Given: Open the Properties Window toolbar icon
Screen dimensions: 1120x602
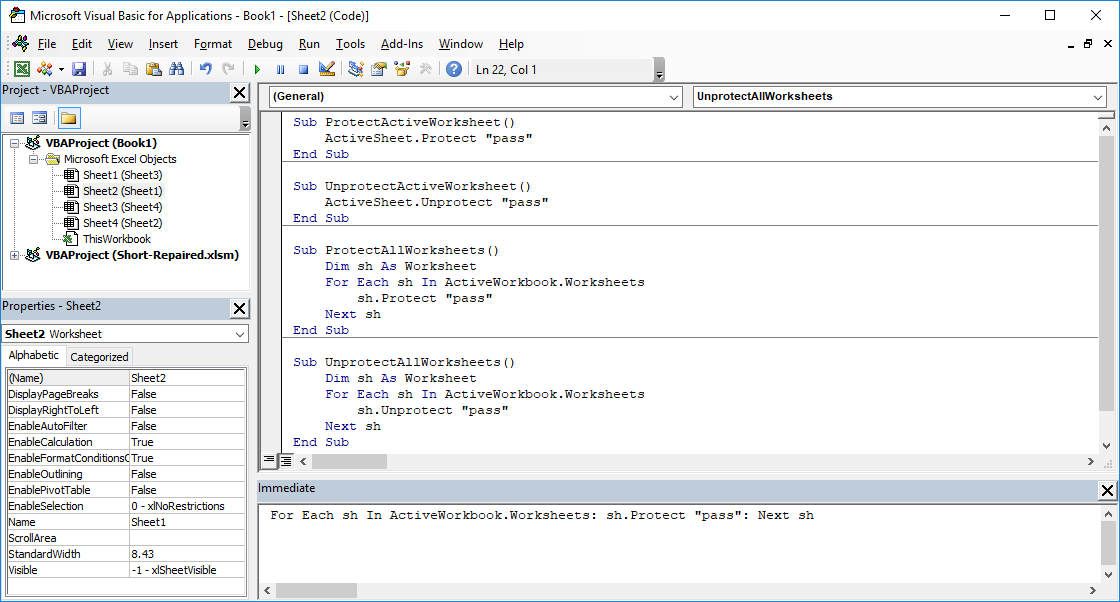Looking at the screenshot, I should (379, 69).
